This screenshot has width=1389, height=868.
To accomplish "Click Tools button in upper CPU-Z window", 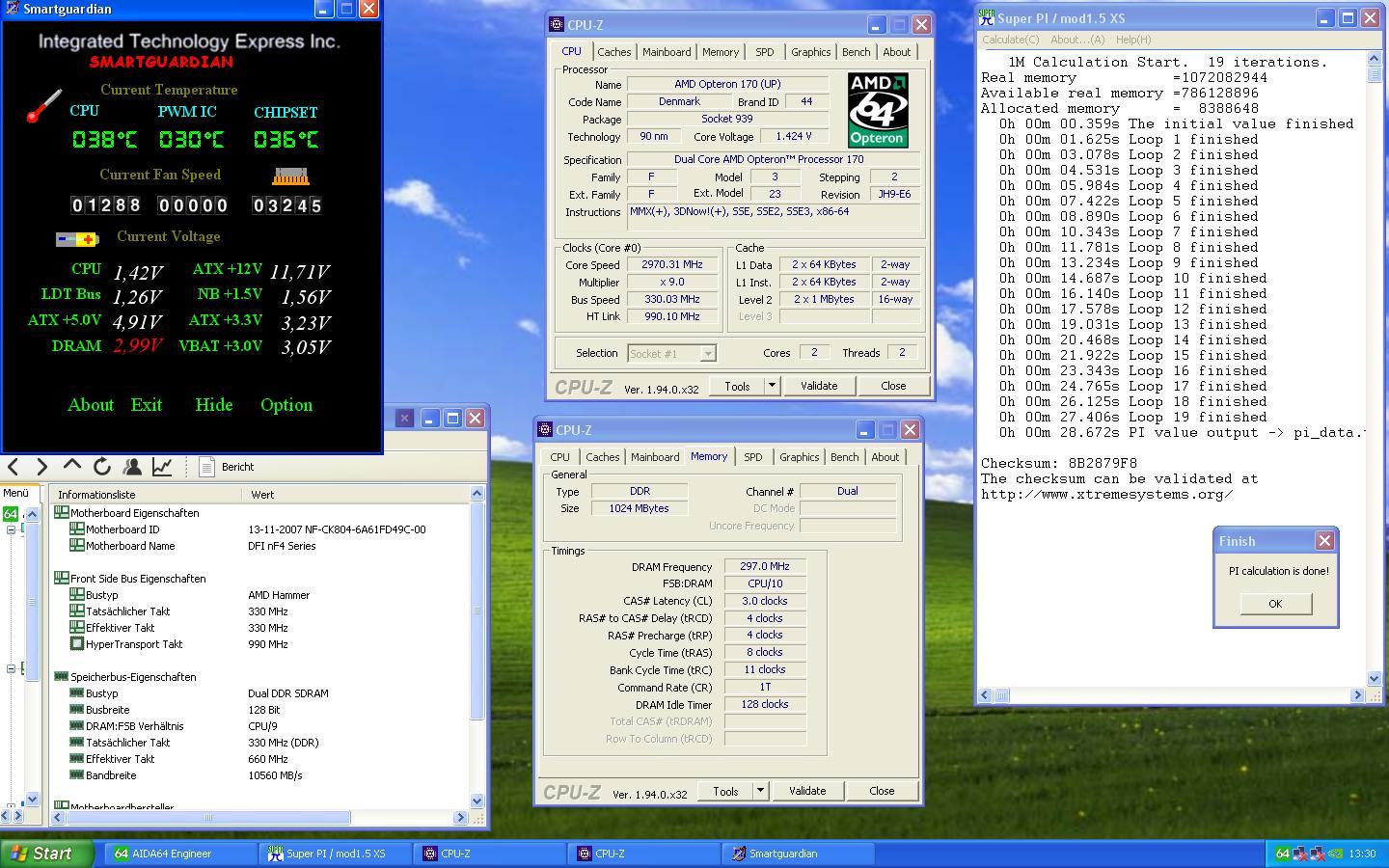I will [737, 386].
